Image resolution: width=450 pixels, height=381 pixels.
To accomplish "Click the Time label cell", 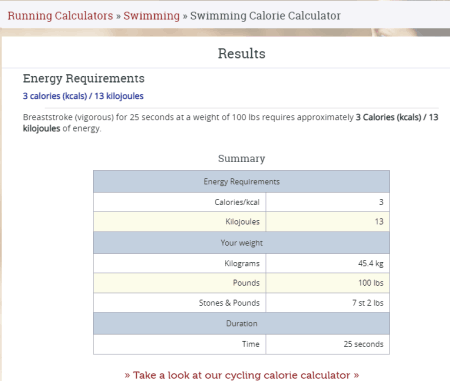I will (180, 344).
